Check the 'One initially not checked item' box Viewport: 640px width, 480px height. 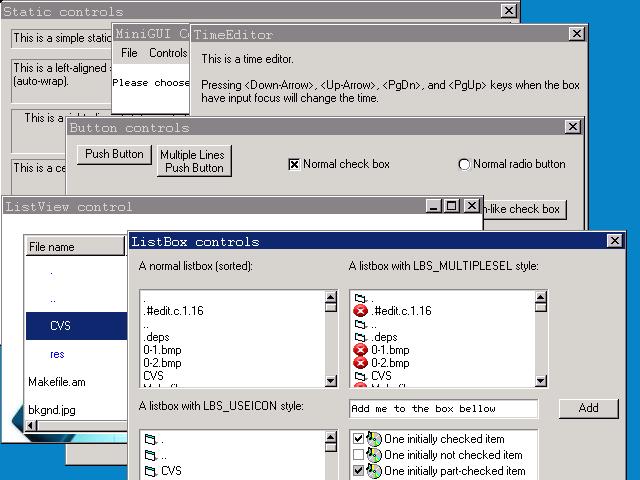point(359,455)
